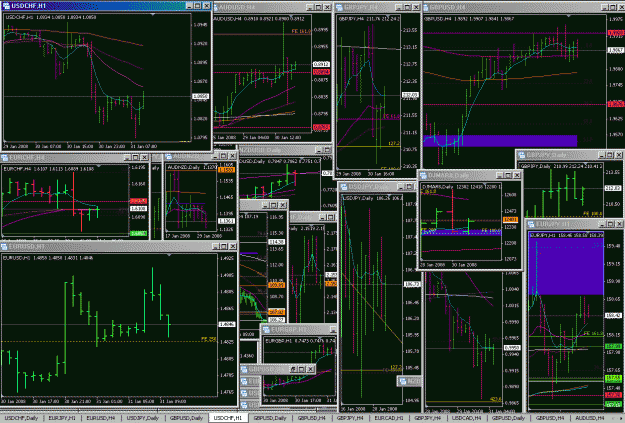Click the purple shaded zone in GBPUSD,H4 chart
625x423 pixels.
[x=500, y=141]
